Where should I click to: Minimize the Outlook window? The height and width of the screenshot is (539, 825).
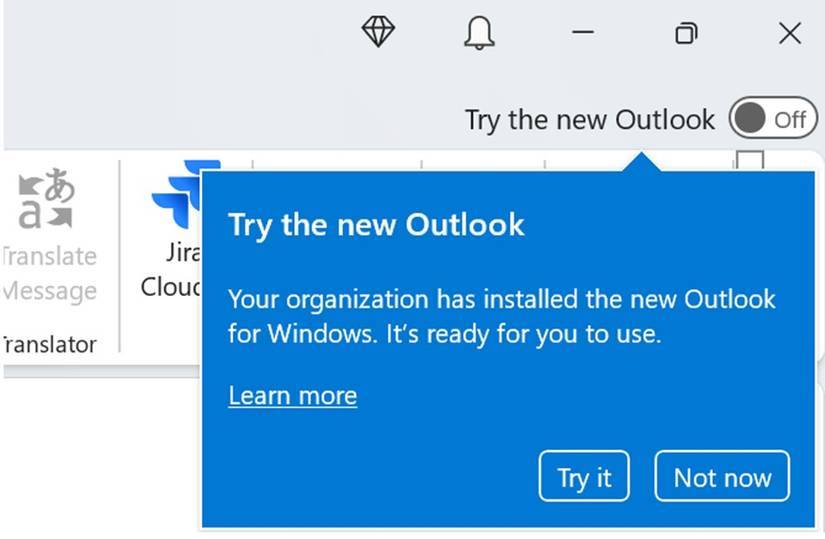[583, 33]
